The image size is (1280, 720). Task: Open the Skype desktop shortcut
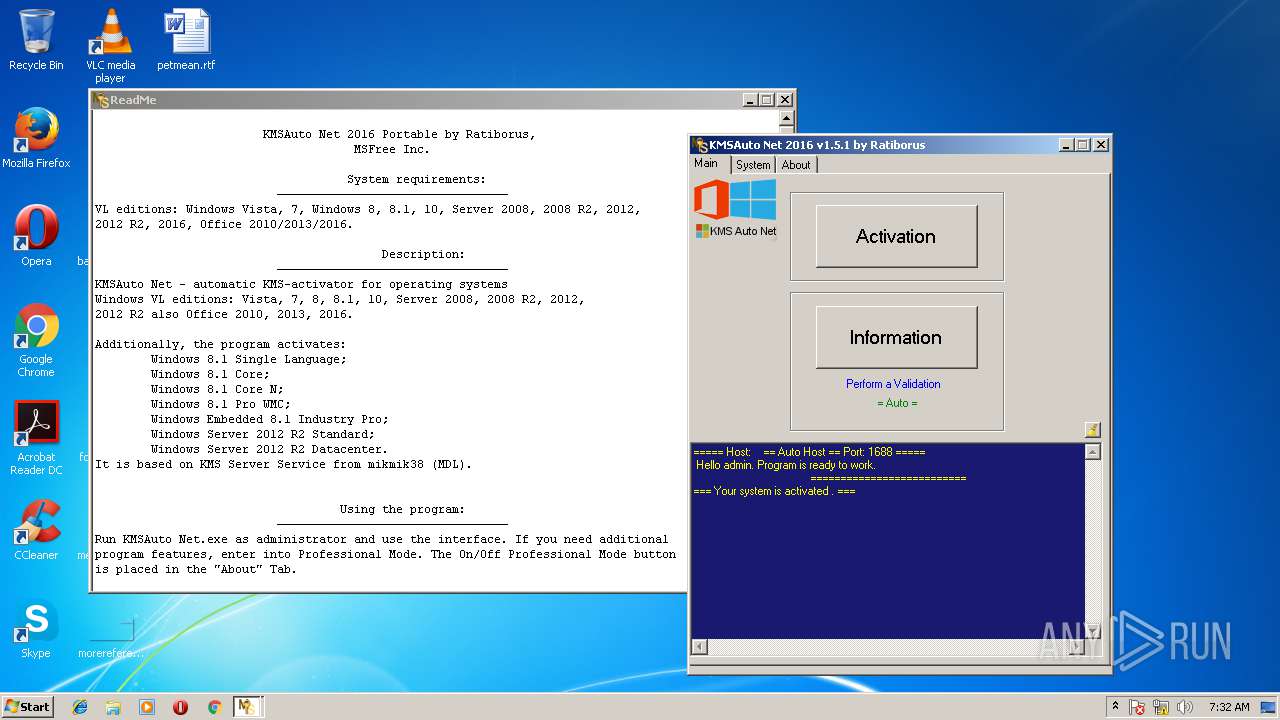pos(36,629)
